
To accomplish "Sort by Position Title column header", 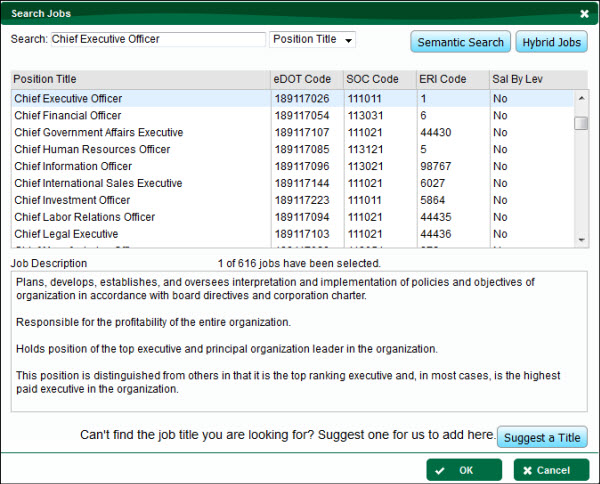I will pyautogui.click(x=140, y=79).
